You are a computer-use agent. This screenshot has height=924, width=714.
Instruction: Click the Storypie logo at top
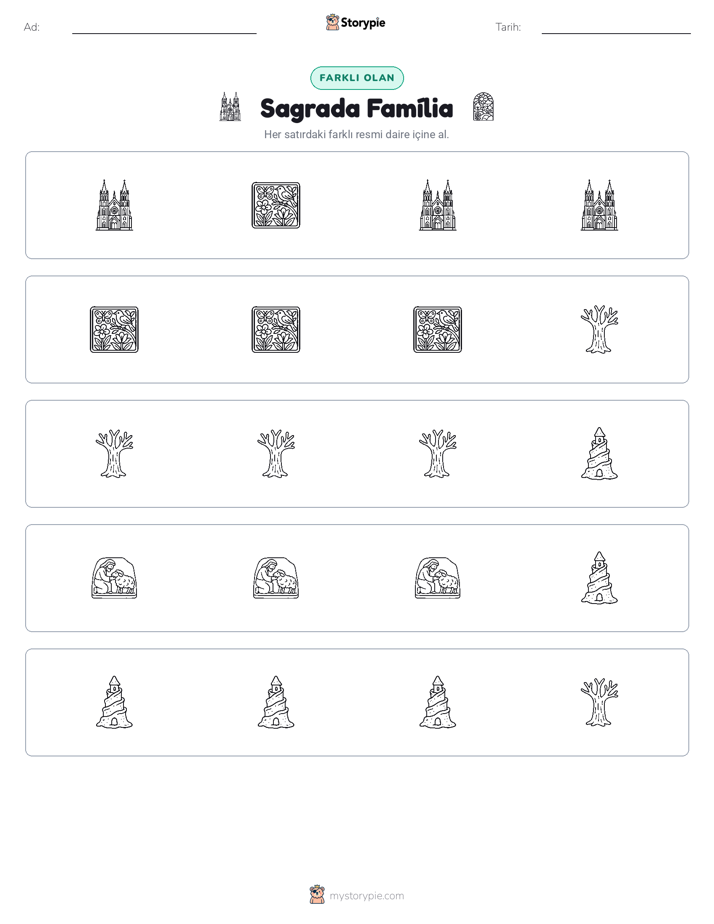(355, 22)
